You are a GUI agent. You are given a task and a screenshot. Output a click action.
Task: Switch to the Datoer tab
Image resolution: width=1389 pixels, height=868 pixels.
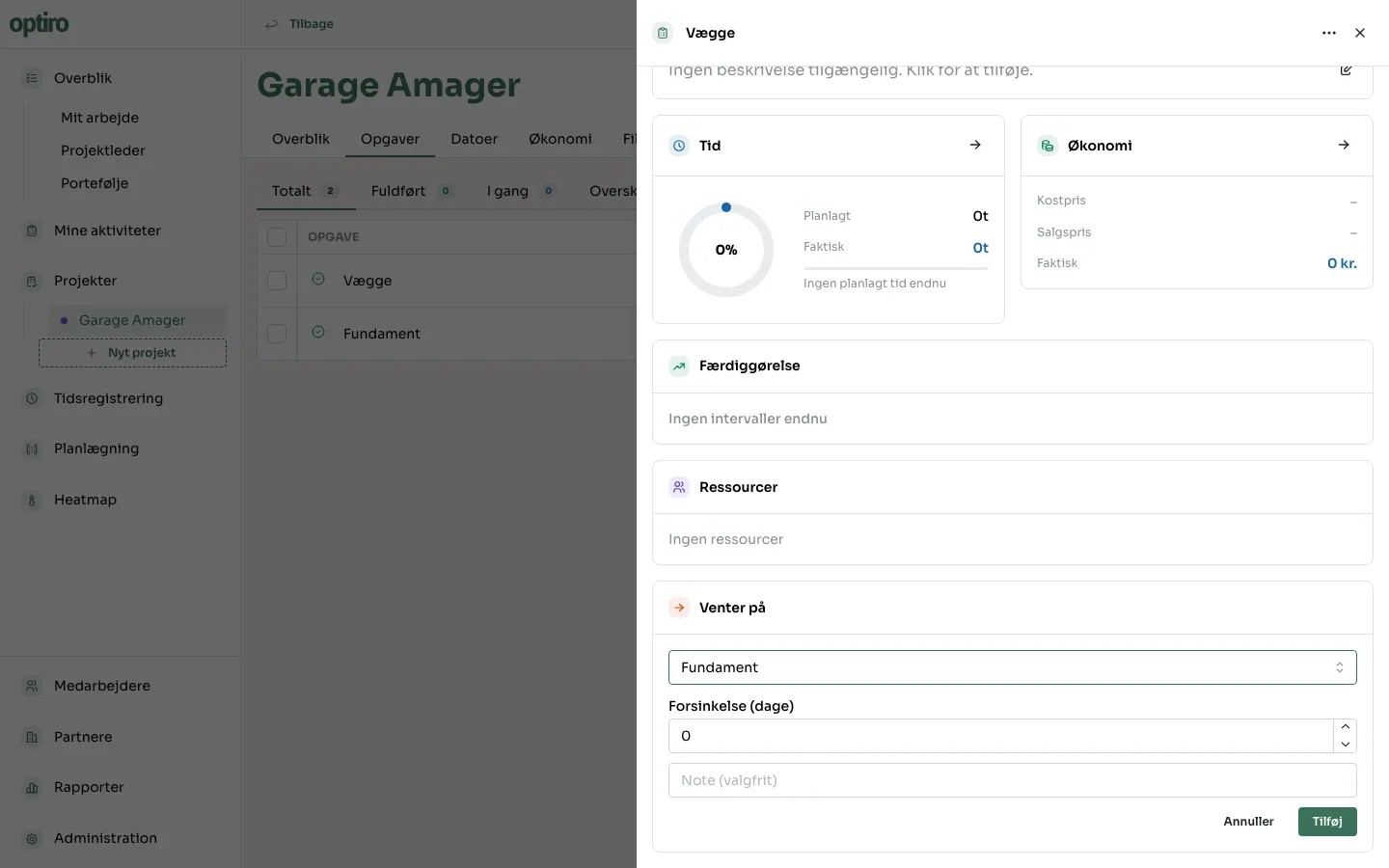pos(475,139)
